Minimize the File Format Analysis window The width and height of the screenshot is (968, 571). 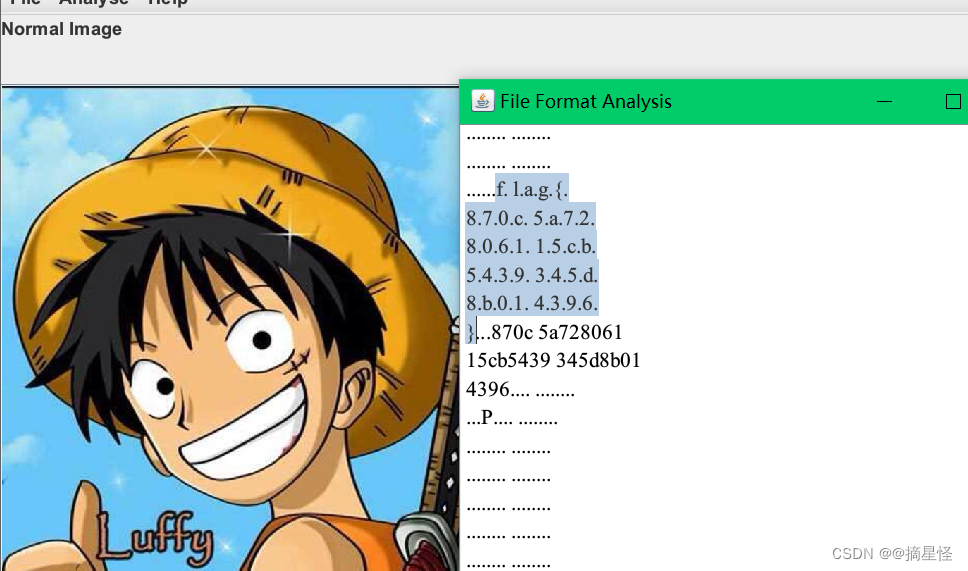tap(884, 101)
